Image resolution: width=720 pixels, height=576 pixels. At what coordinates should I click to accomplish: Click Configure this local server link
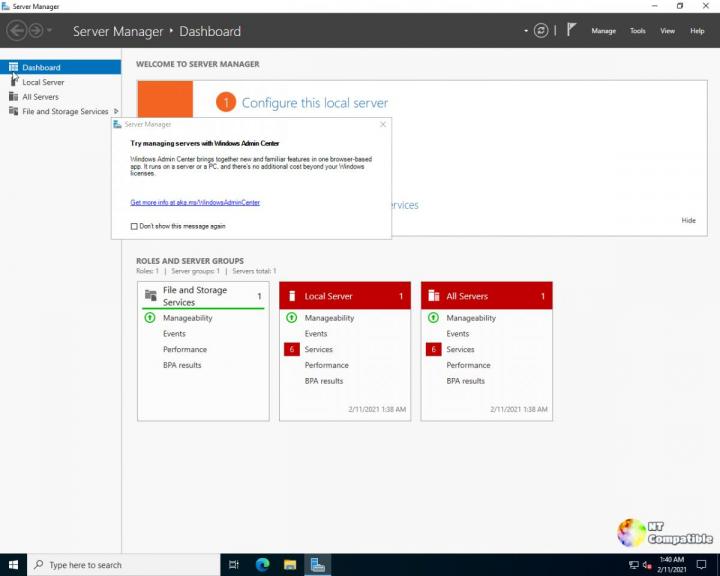[x=314, y=103]
